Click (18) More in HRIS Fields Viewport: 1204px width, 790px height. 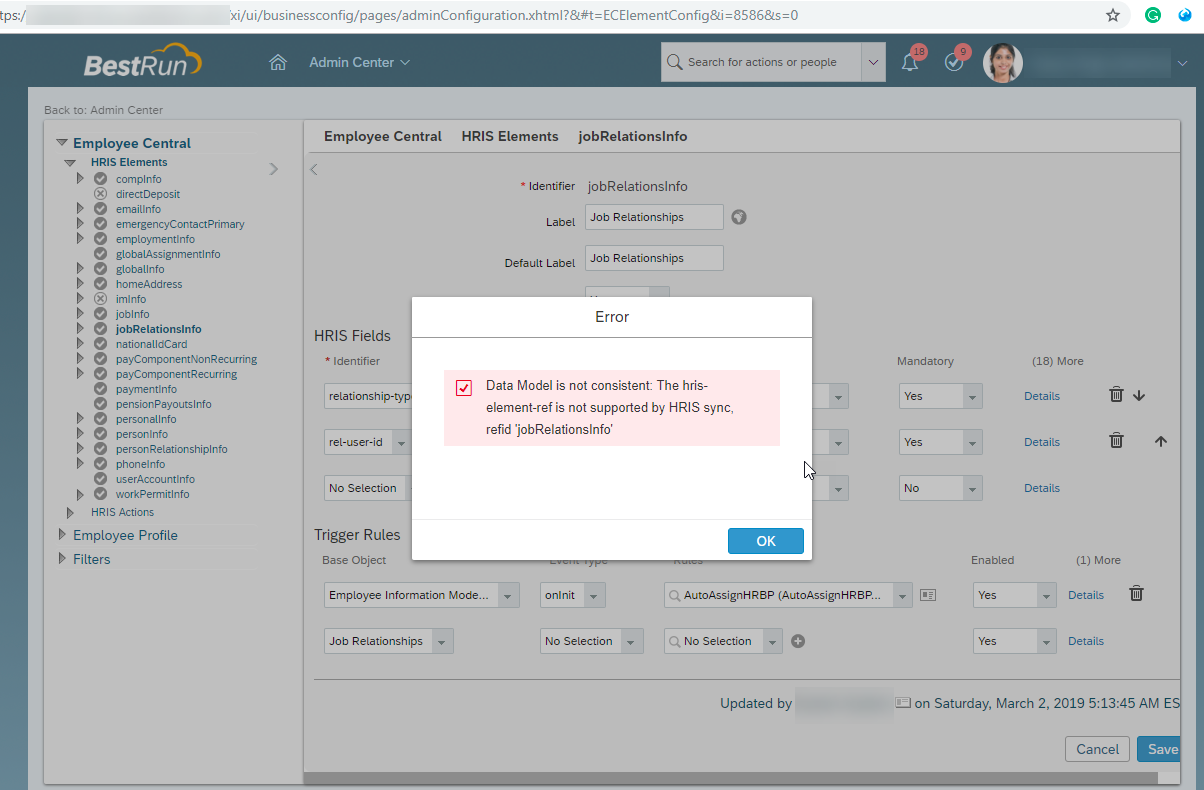(1057, 361)
